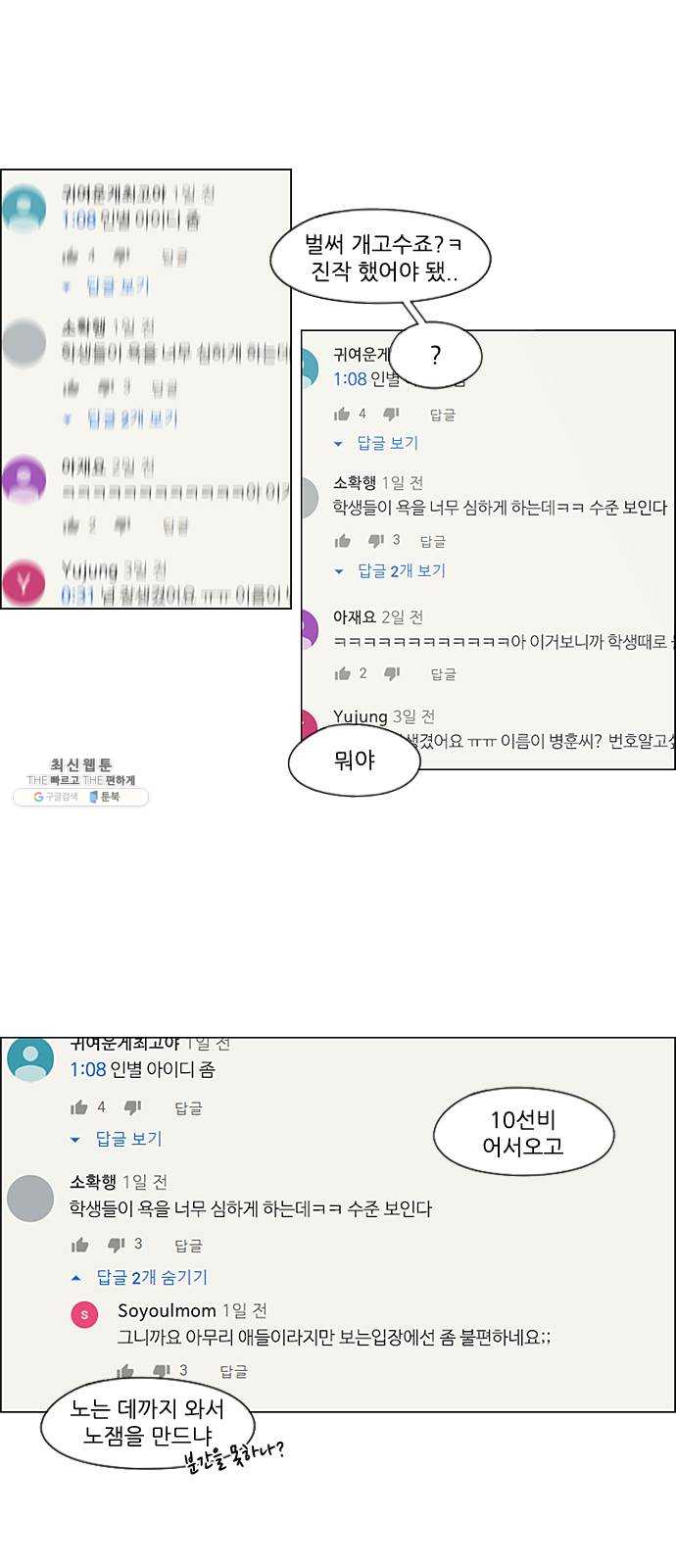Expand 답글 보기 in middle panel
This screenshot has height=1568, width=676.
(376, 443)
